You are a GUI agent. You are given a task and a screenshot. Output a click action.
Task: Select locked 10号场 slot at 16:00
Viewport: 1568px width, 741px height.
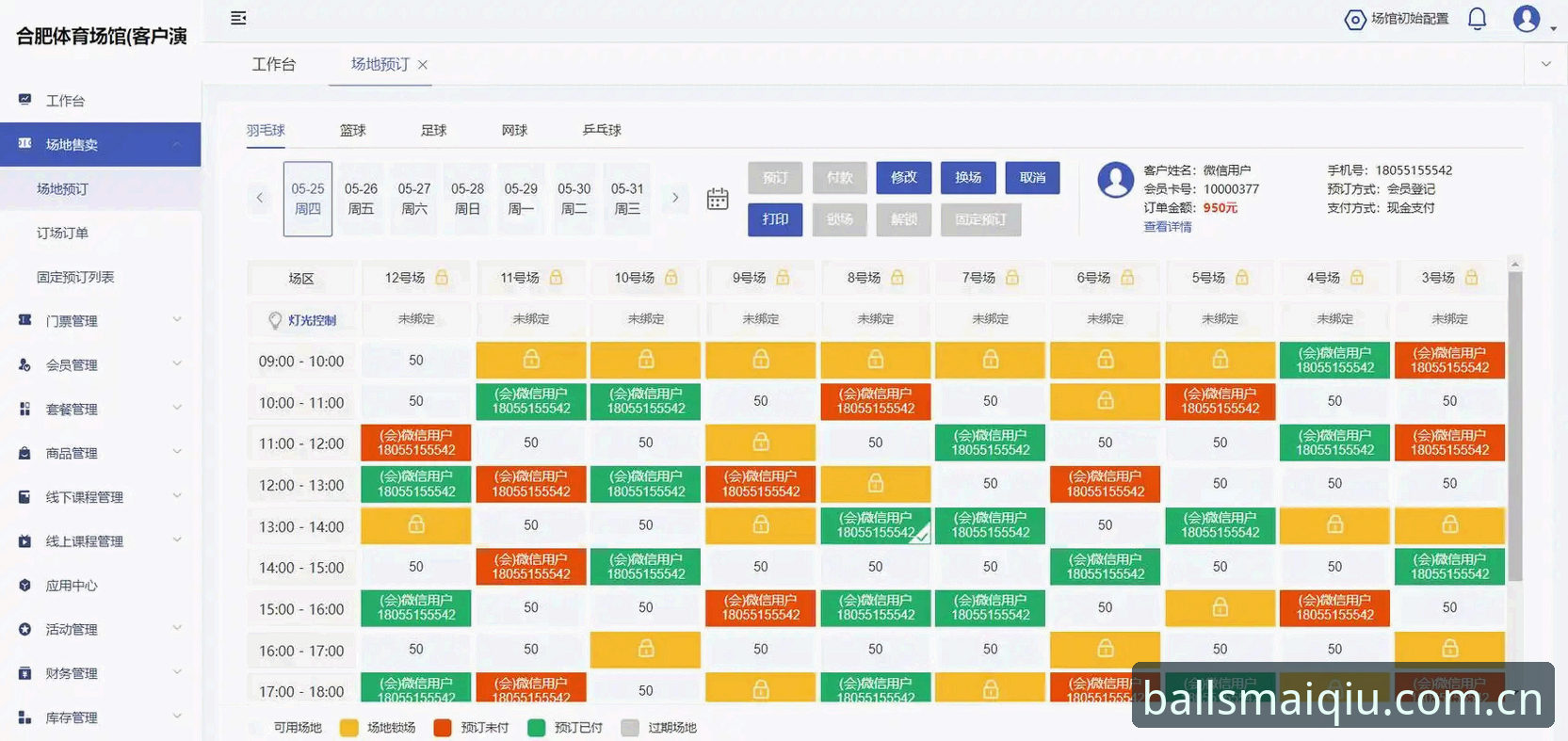646,649
